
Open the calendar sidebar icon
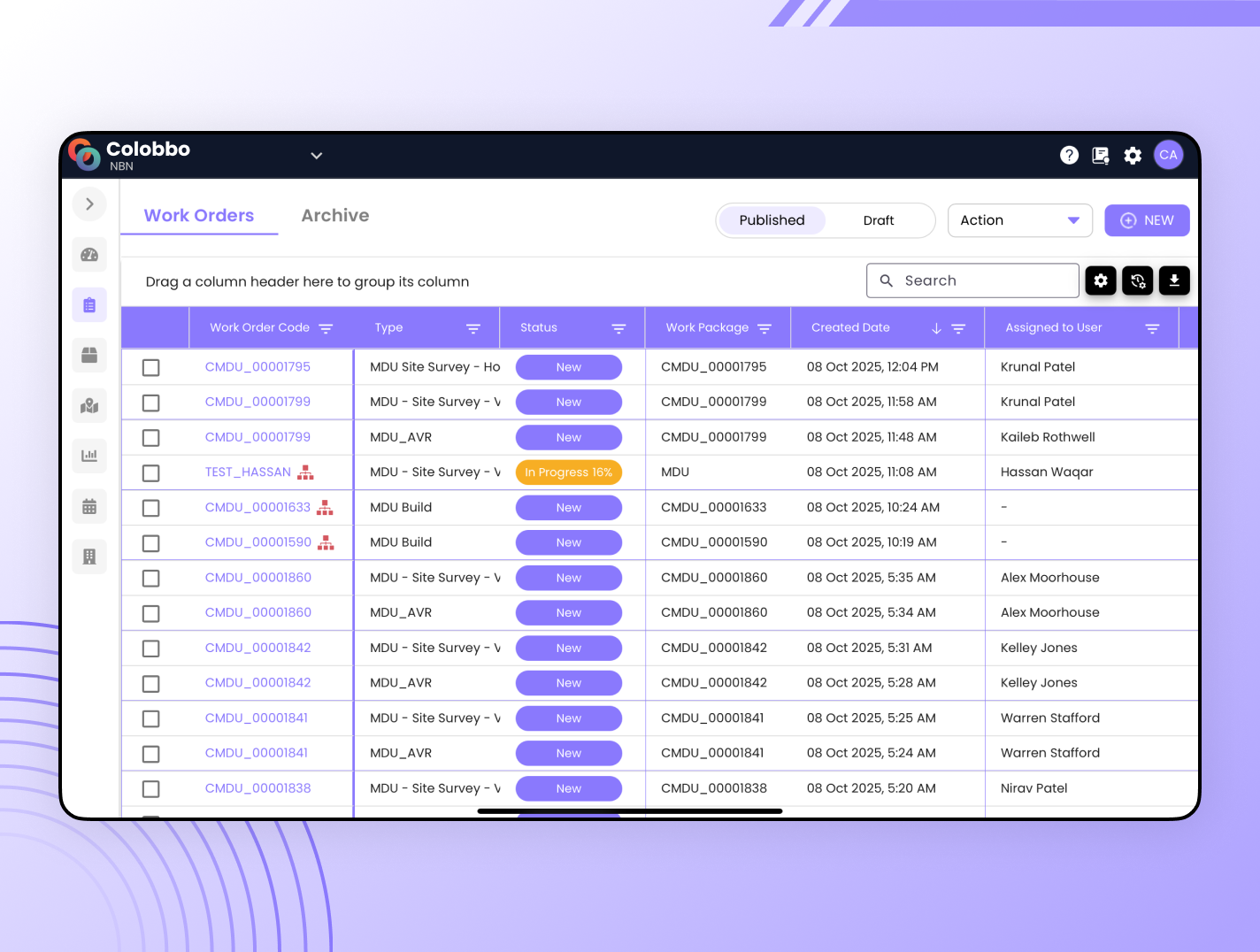[x=89, y=507]
